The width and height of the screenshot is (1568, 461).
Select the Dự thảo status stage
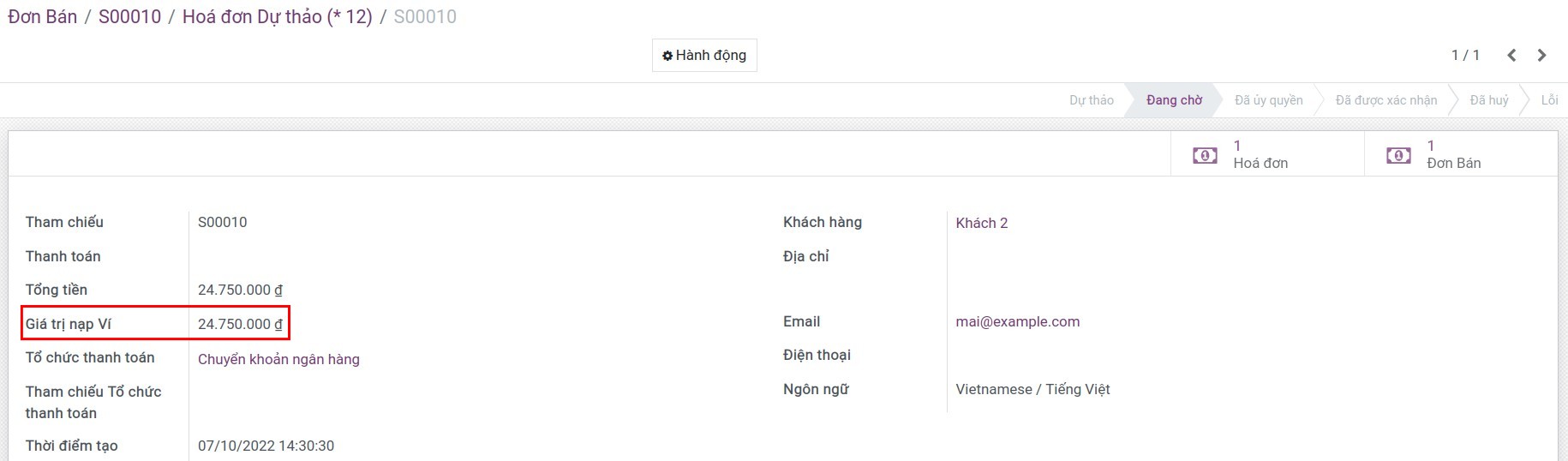click(1091, 100)
